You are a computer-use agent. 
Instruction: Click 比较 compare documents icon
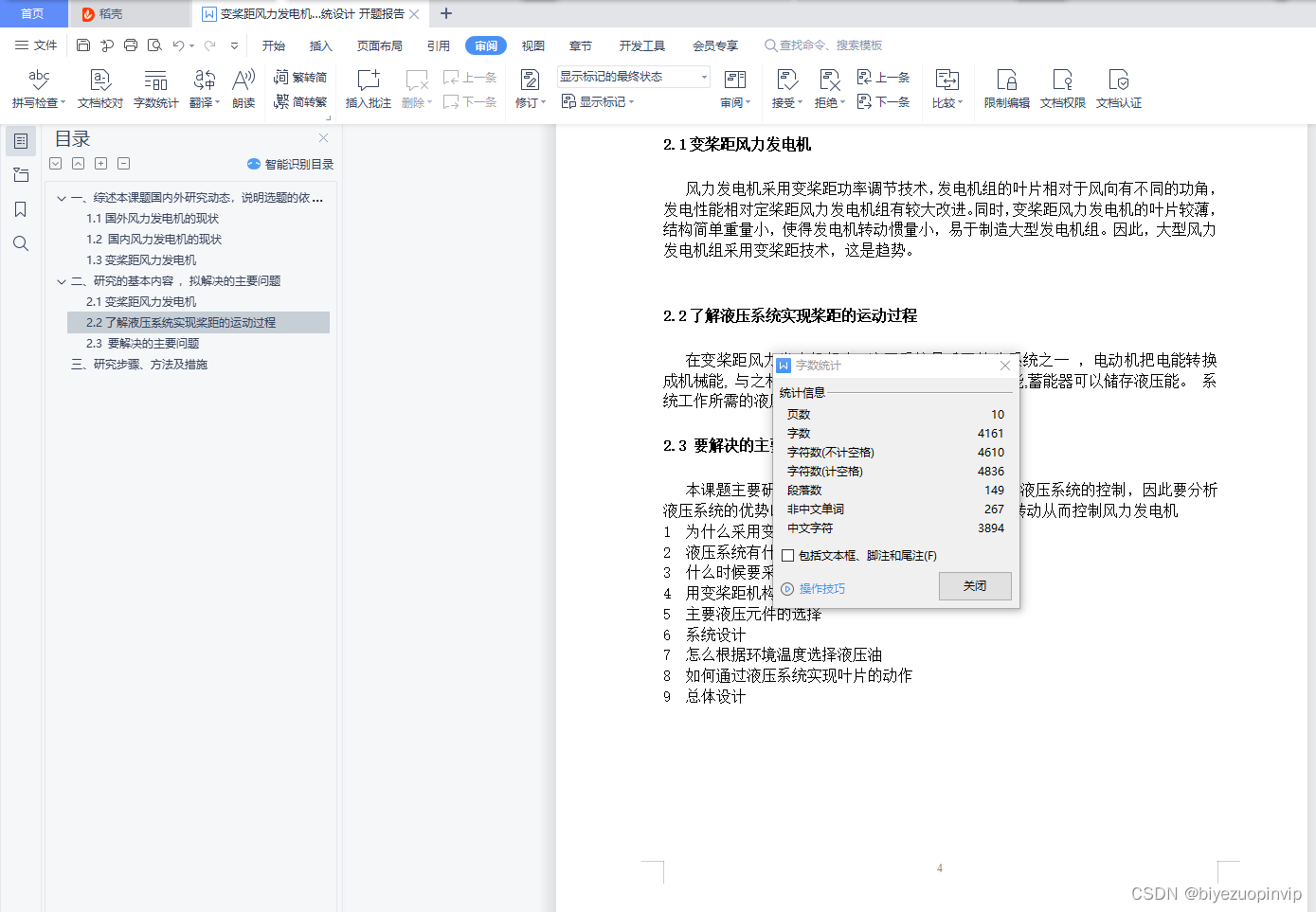tap(946, 80)
